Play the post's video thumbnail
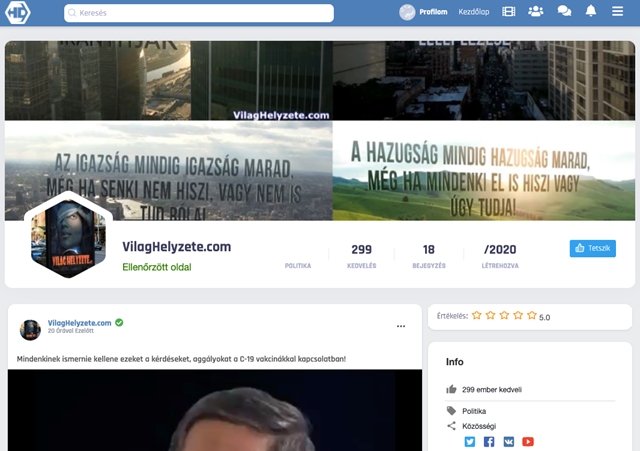 pyautogui.click(x=215, y=410)
